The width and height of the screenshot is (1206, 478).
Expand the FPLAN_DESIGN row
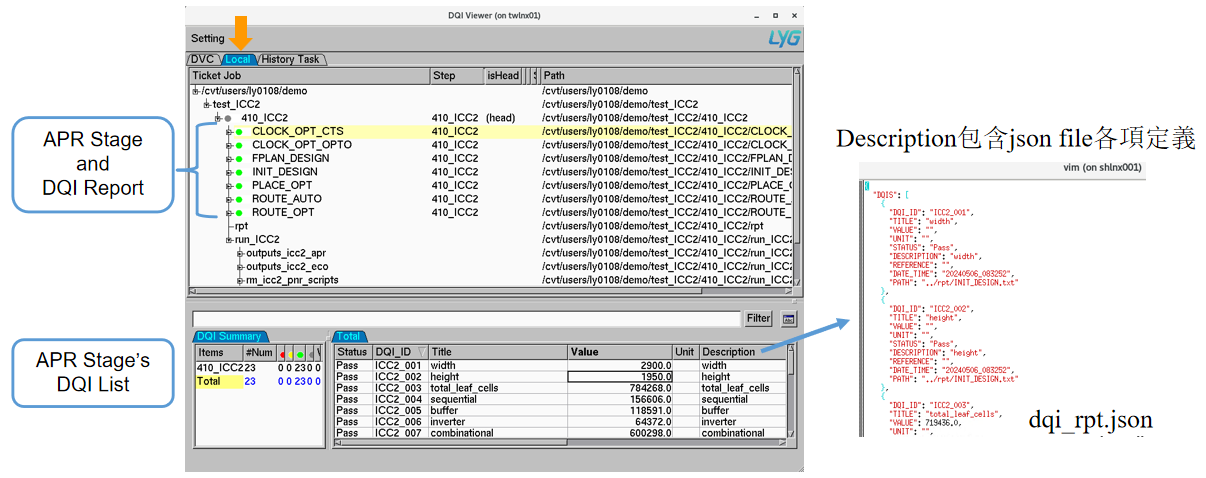point(229,159)
